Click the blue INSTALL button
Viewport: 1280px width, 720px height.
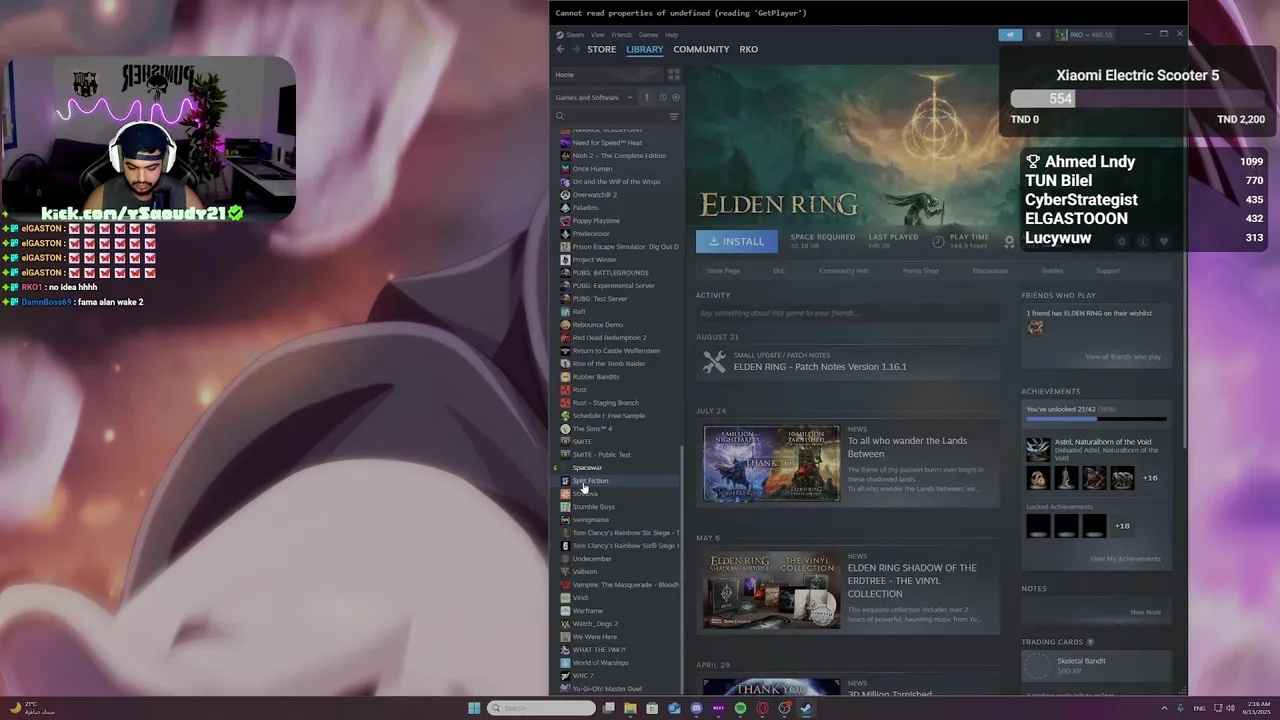tap(736, 241)
